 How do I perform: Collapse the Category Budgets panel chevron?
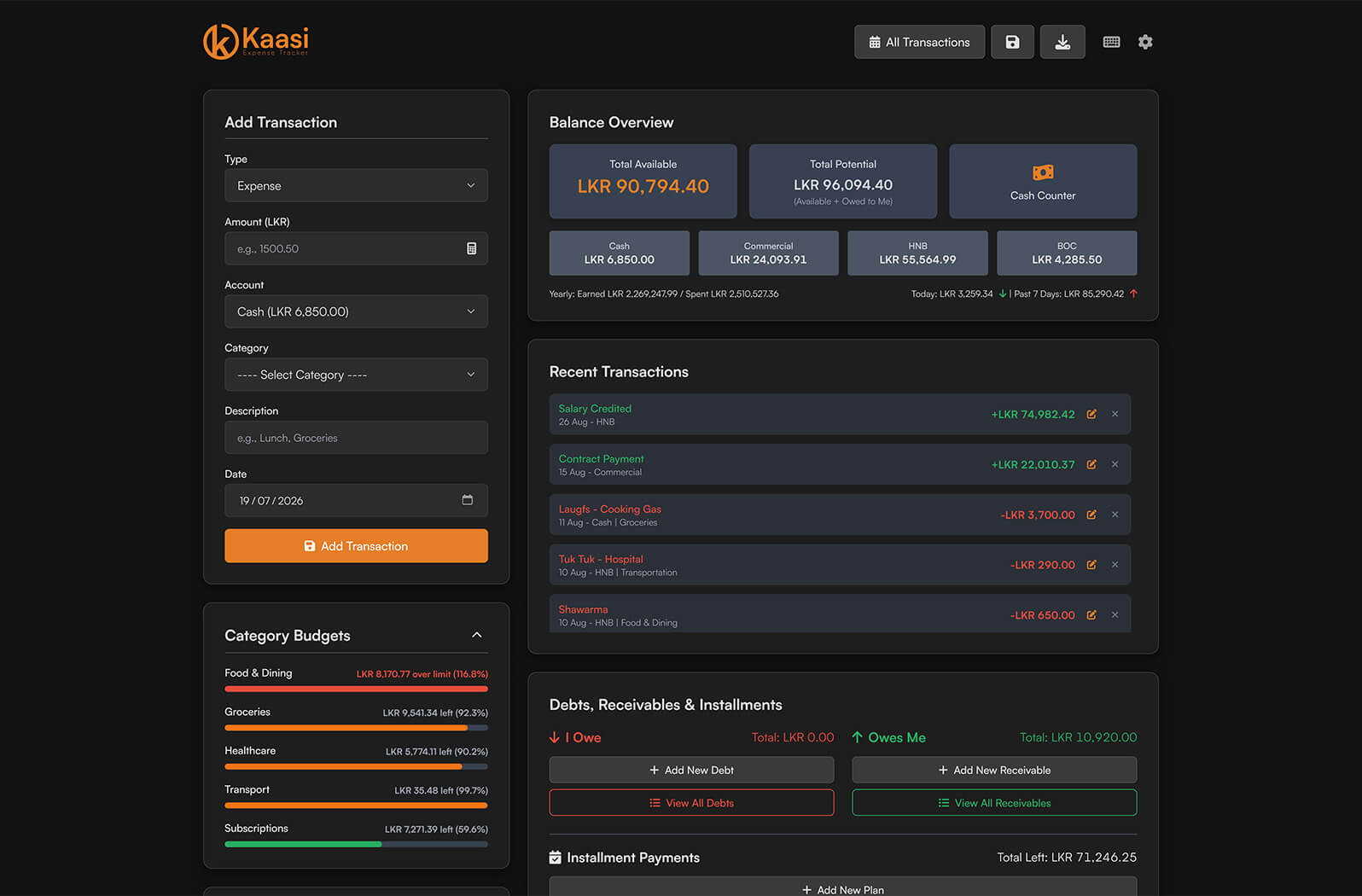tap(476, 635)
